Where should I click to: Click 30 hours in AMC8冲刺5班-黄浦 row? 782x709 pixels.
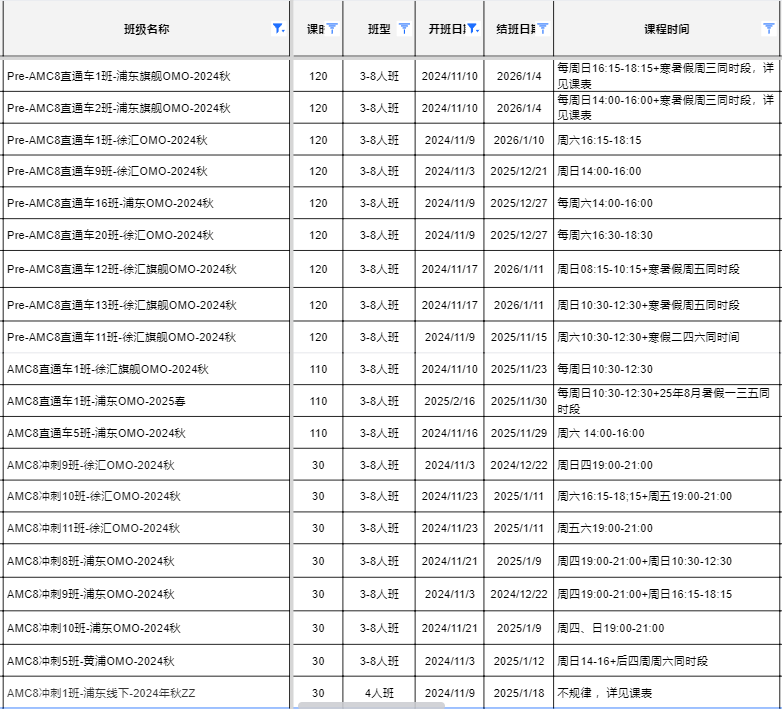[x=318, y=661]
